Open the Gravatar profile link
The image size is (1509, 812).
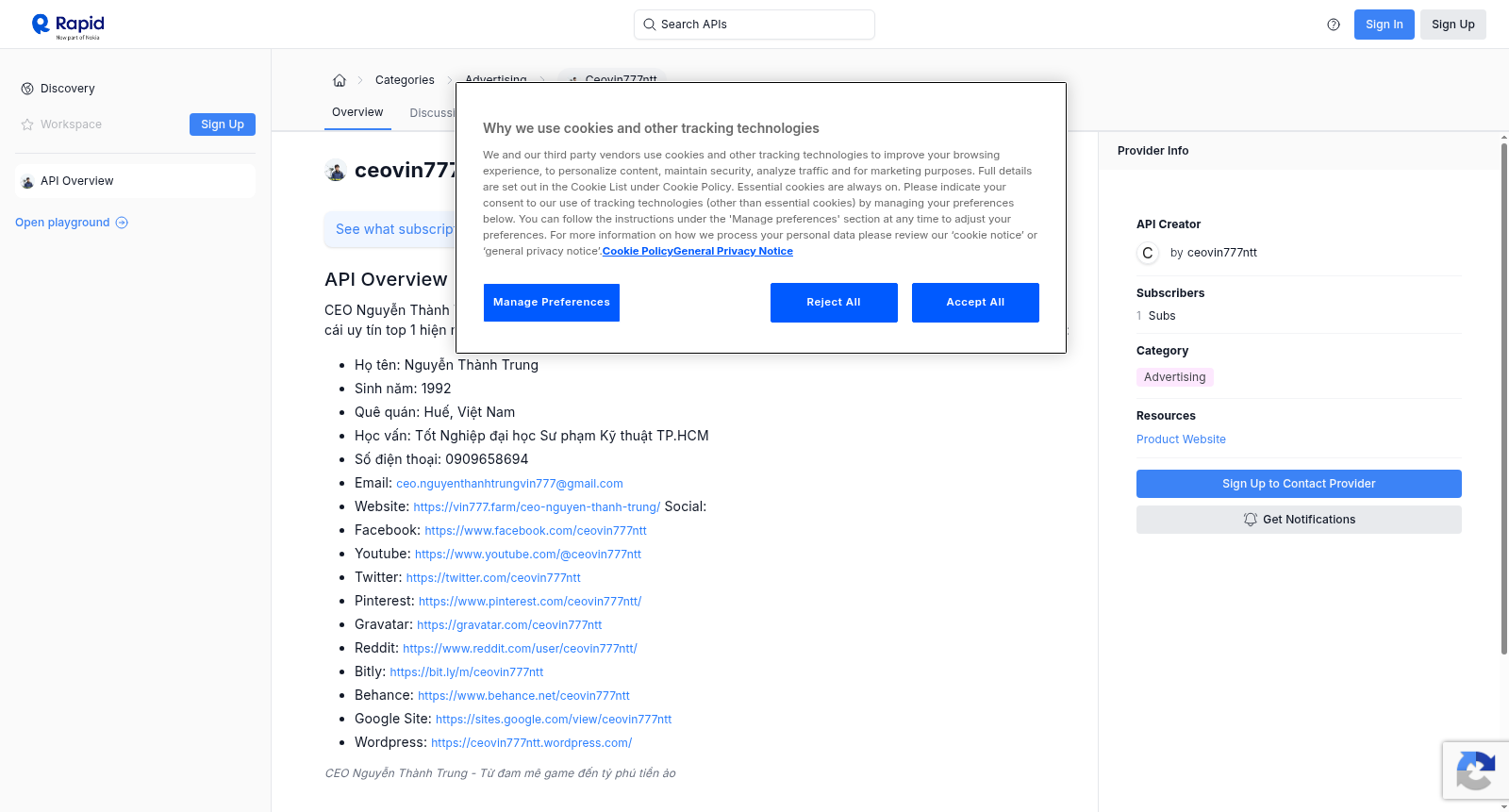pos(509,625)
